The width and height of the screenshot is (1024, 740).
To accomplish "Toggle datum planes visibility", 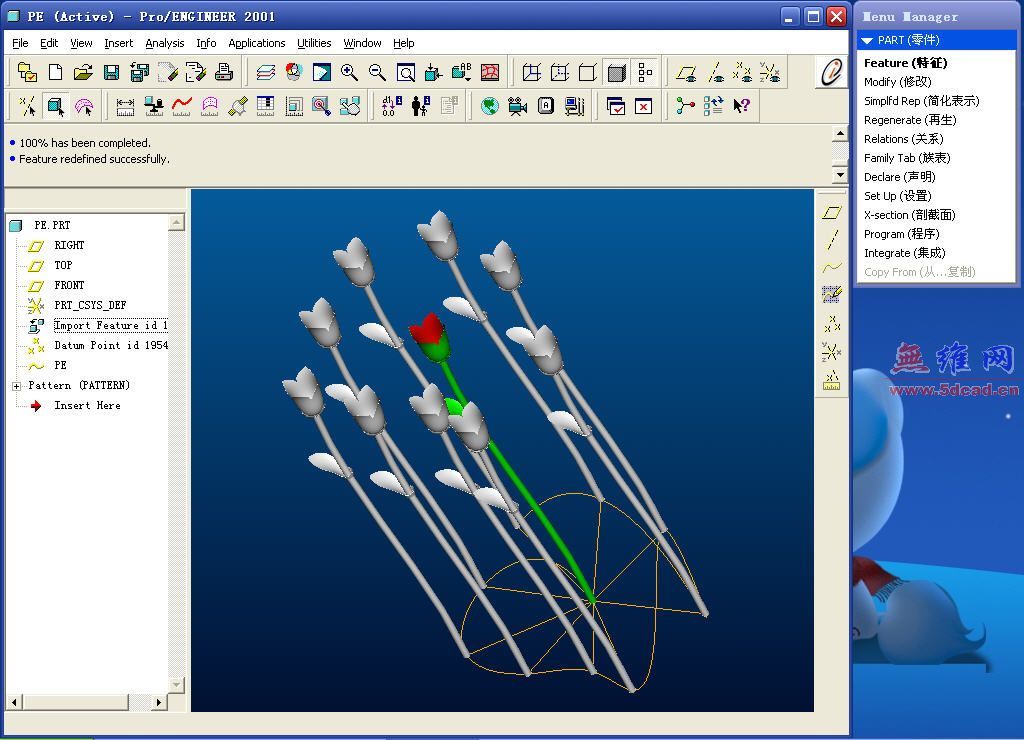I will coord(686,73).
